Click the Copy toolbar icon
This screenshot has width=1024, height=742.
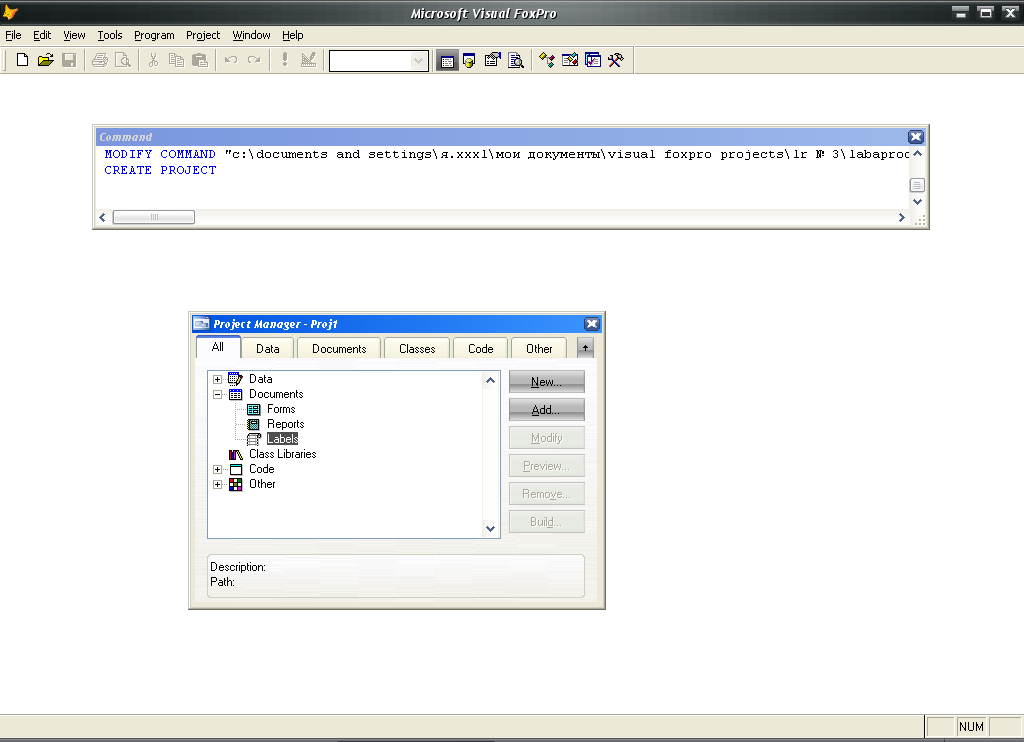click(176, 60)
